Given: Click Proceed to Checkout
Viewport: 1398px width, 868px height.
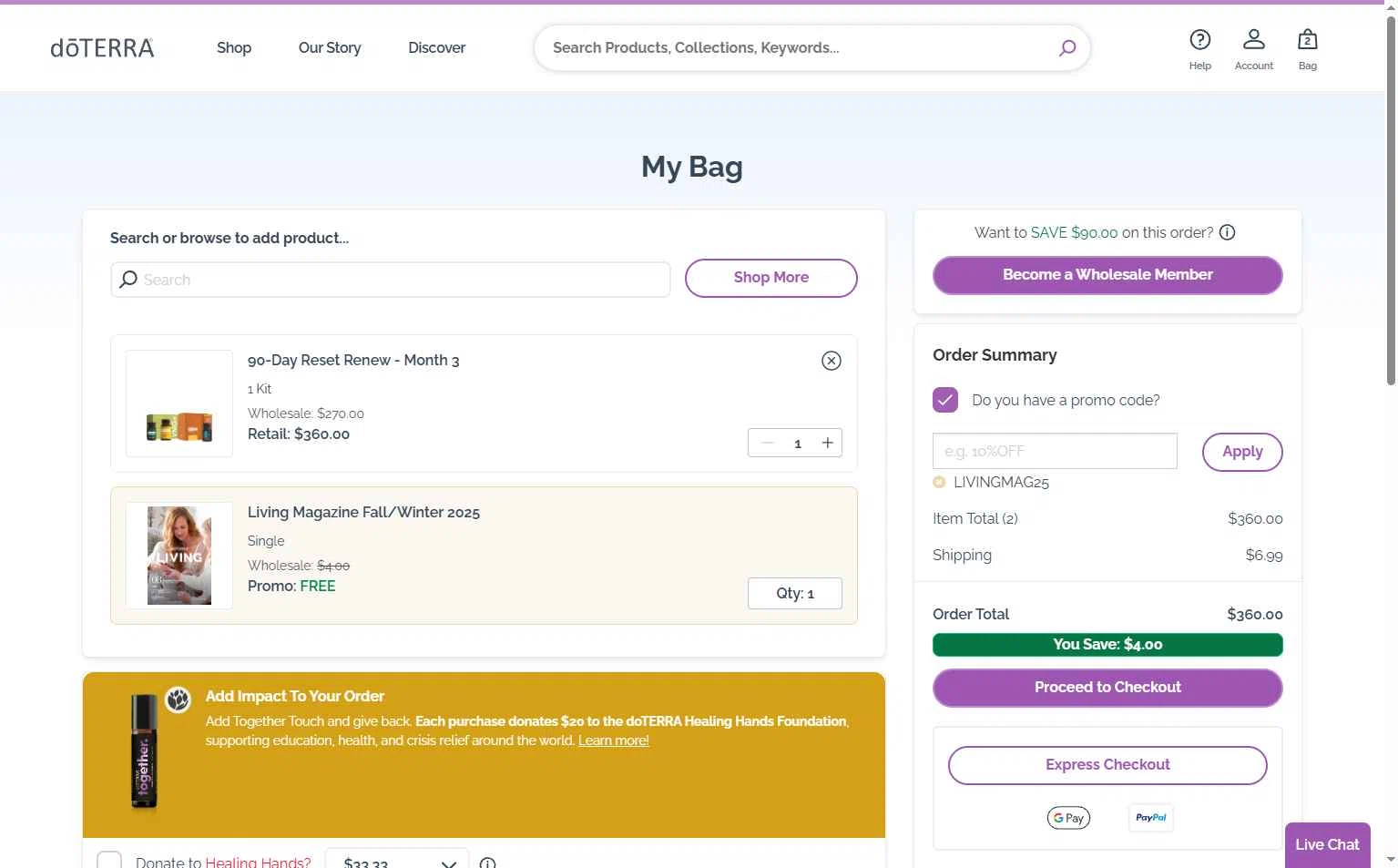Looking at the screenshot, I should (x=1107, y=688).
